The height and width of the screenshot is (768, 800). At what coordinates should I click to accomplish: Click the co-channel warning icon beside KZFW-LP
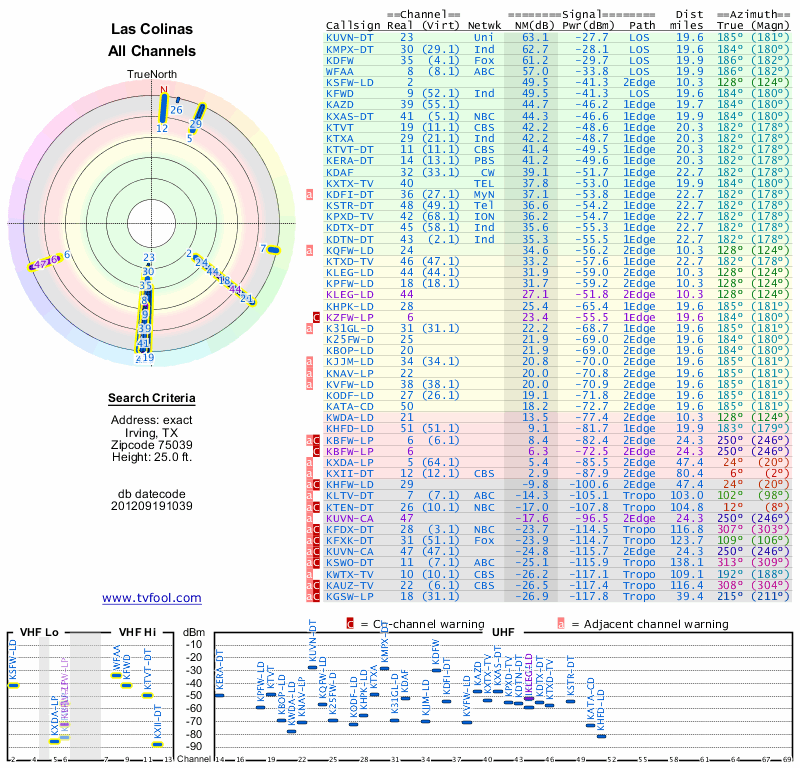click(317, 316)
